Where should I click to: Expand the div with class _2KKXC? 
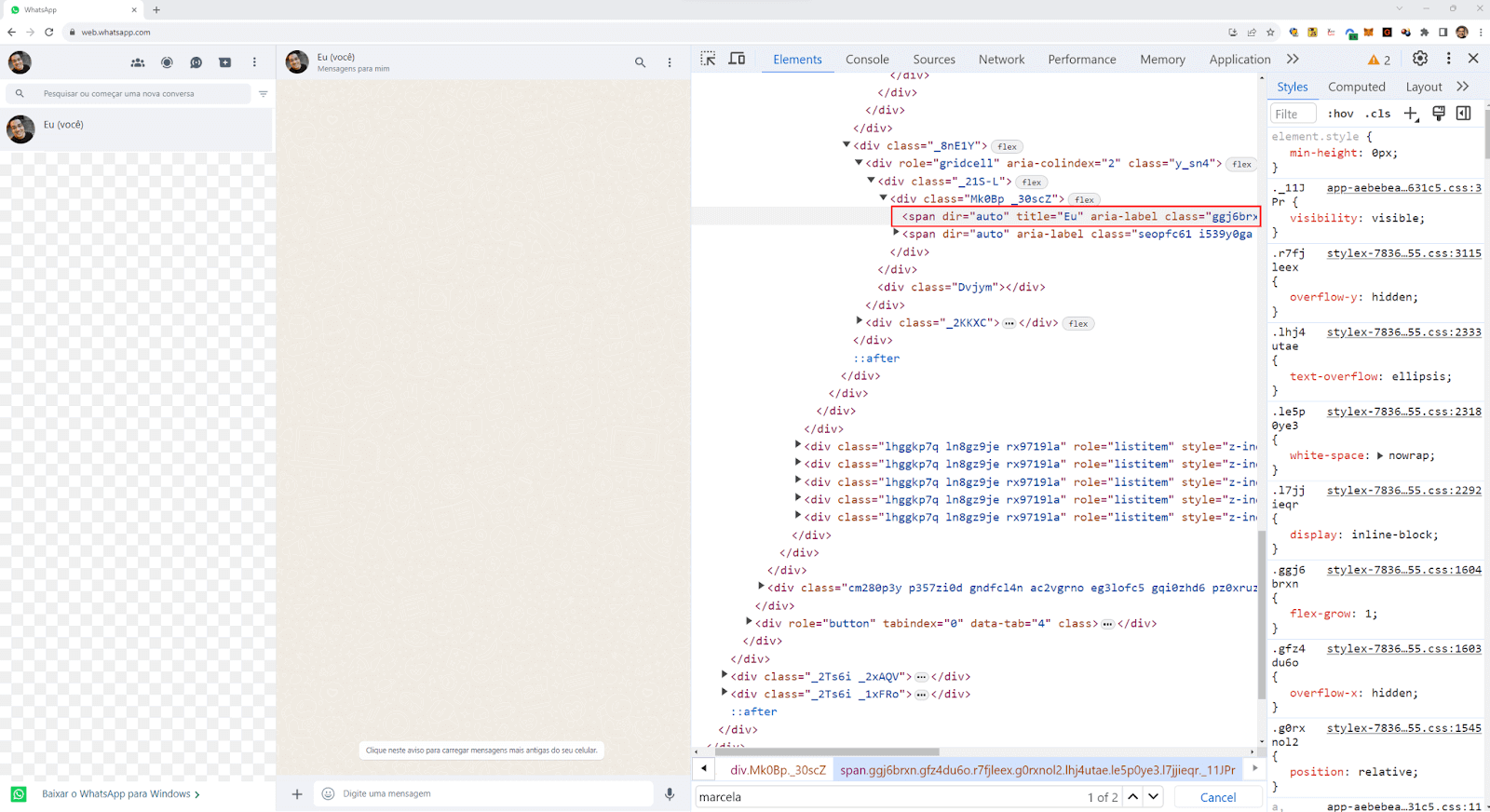[x=860, y=321]
